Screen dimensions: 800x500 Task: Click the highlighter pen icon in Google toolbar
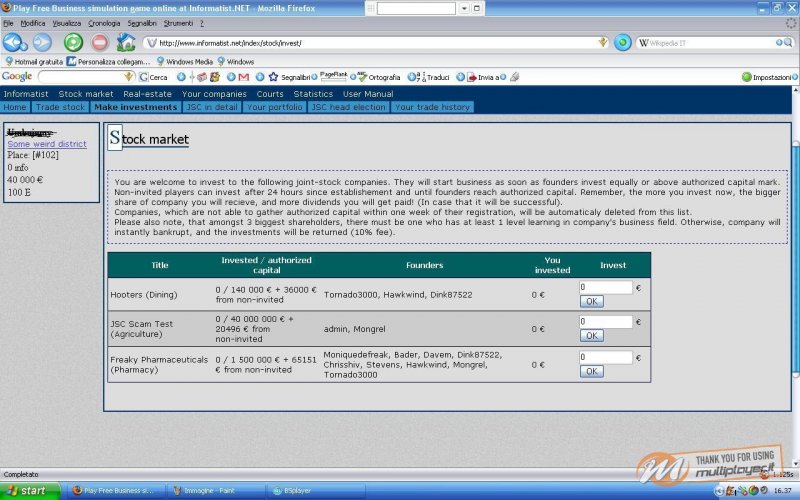(514, 77)
